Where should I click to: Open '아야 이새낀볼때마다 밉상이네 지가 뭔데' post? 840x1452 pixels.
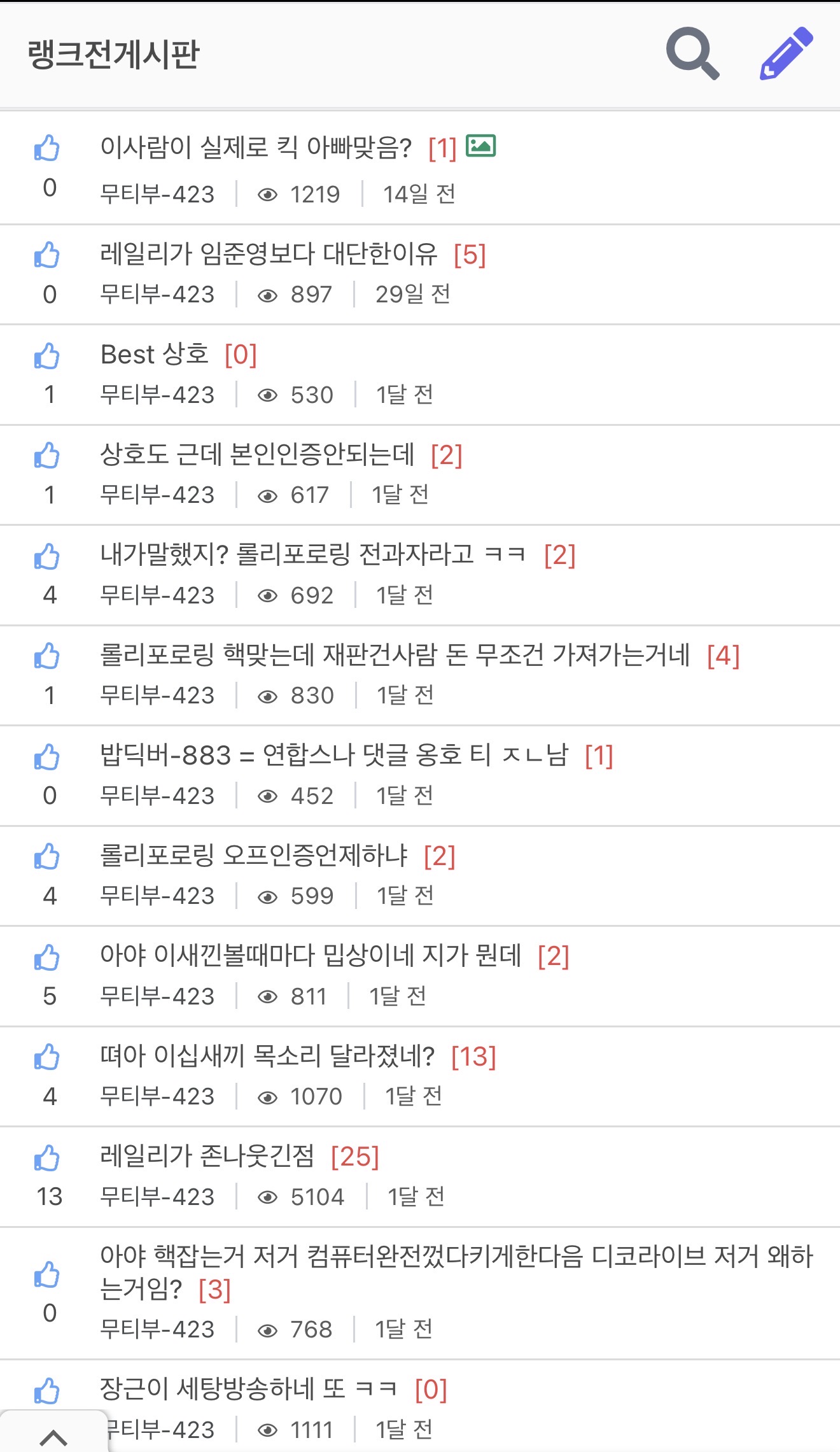tap(311, 955)
